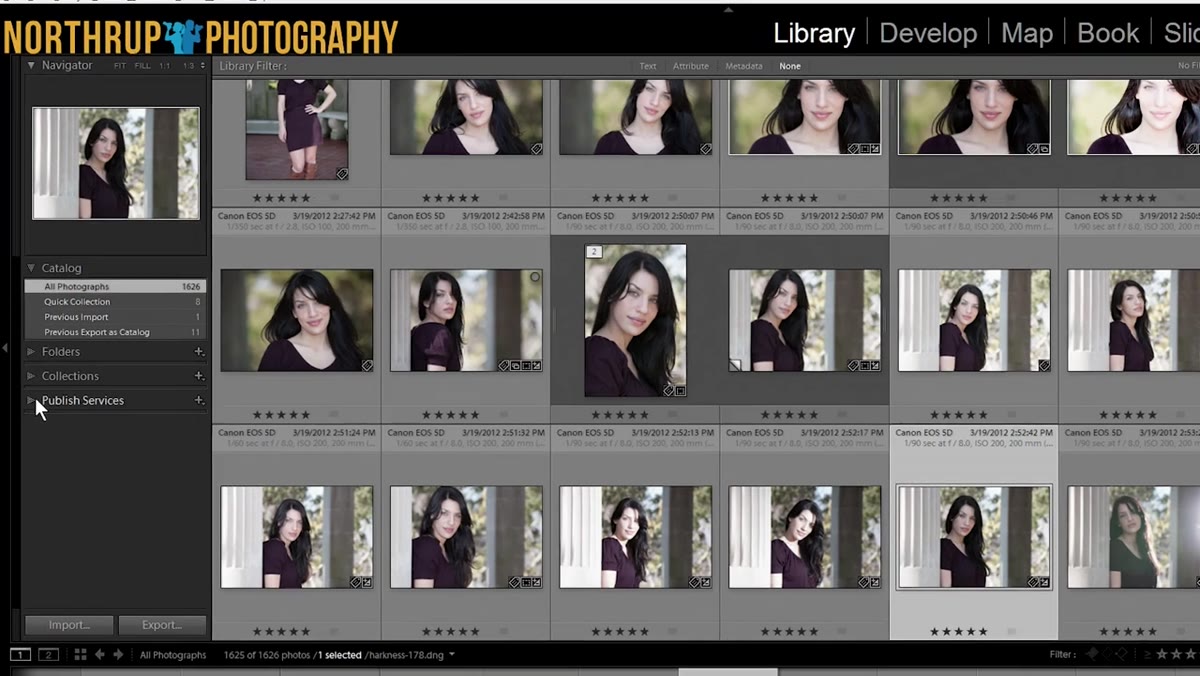Image resolution: width=1200 pixels, height=676 pixels.
Task: Select Previous Import in Catalog
Action: tap(115, 317)
